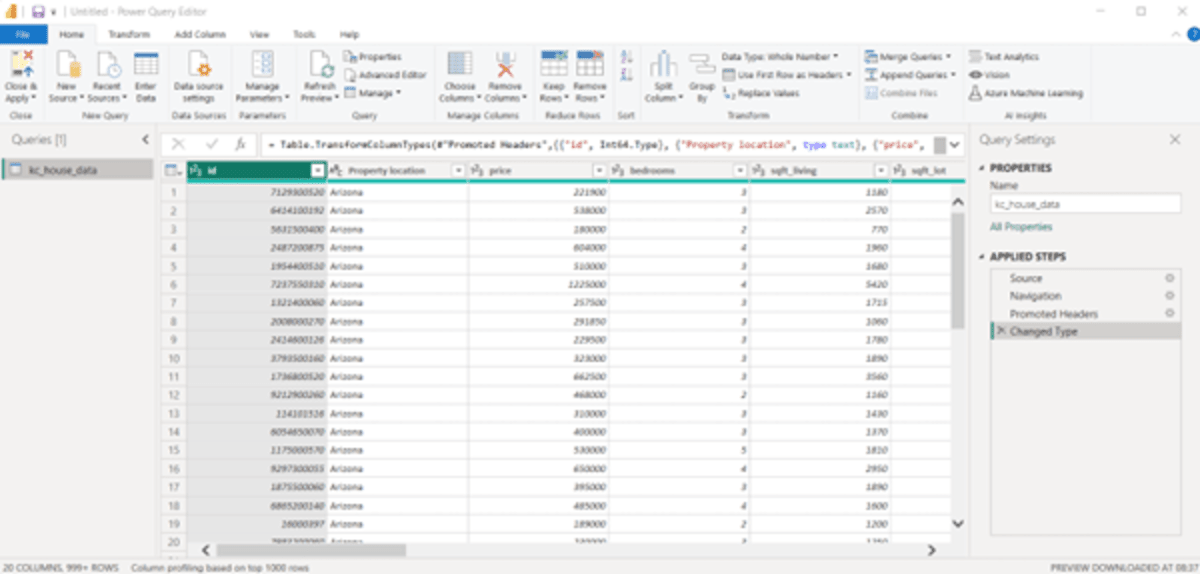The image size is (1200, 574).
Task: Switch to the Add Column tab
Action: point(200,34)
